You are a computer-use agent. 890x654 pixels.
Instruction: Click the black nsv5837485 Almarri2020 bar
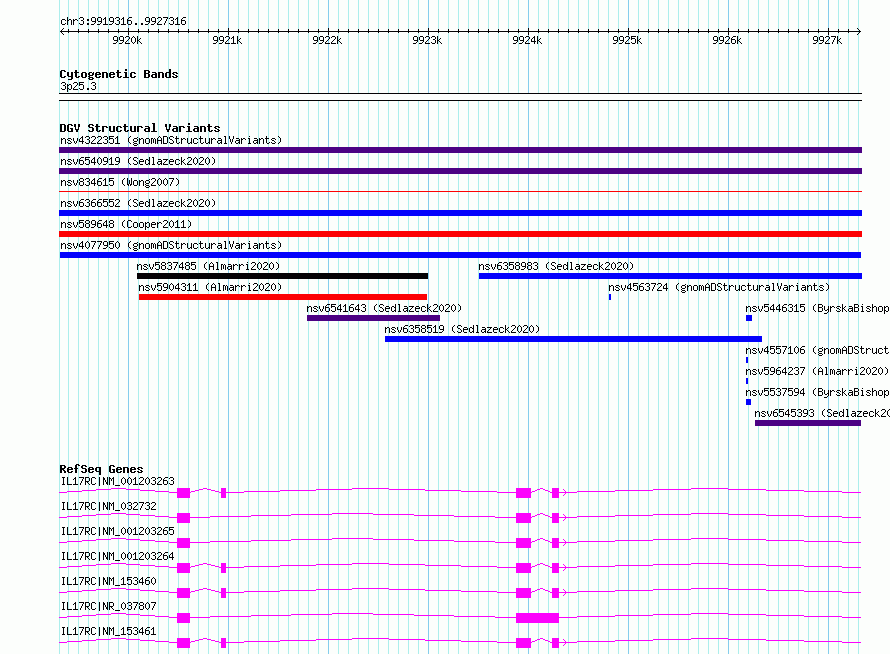click(x=282, y=276)
